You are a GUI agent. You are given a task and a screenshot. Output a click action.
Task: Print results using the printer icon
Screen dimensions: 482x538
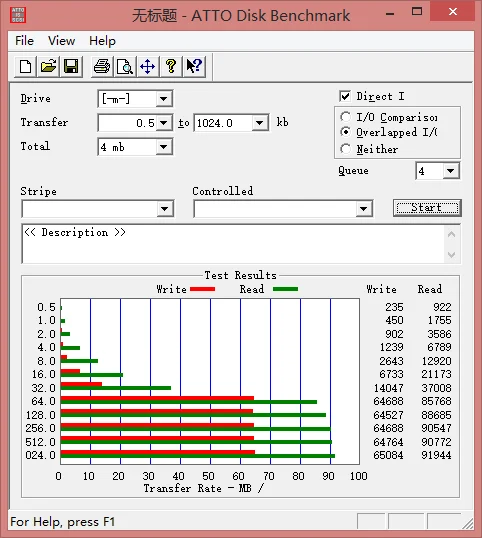102,66
